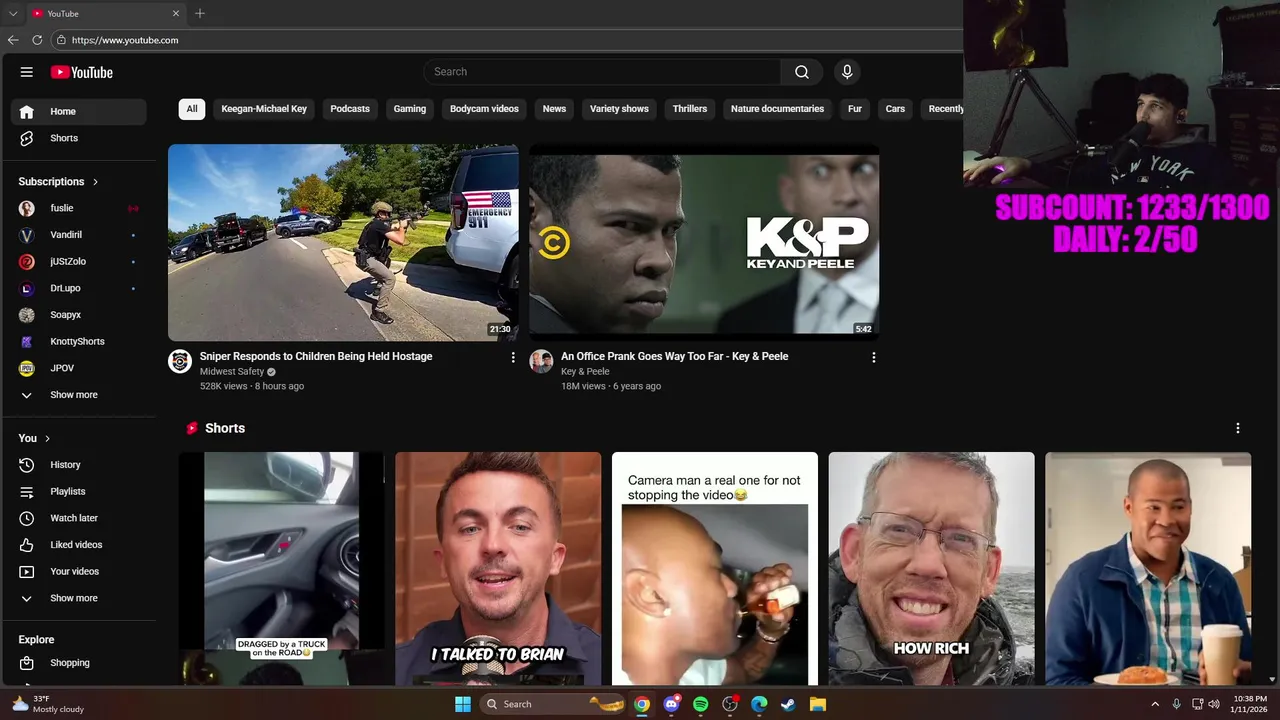
Task: Expand Subscriptions section chevron
Action: 95,182
